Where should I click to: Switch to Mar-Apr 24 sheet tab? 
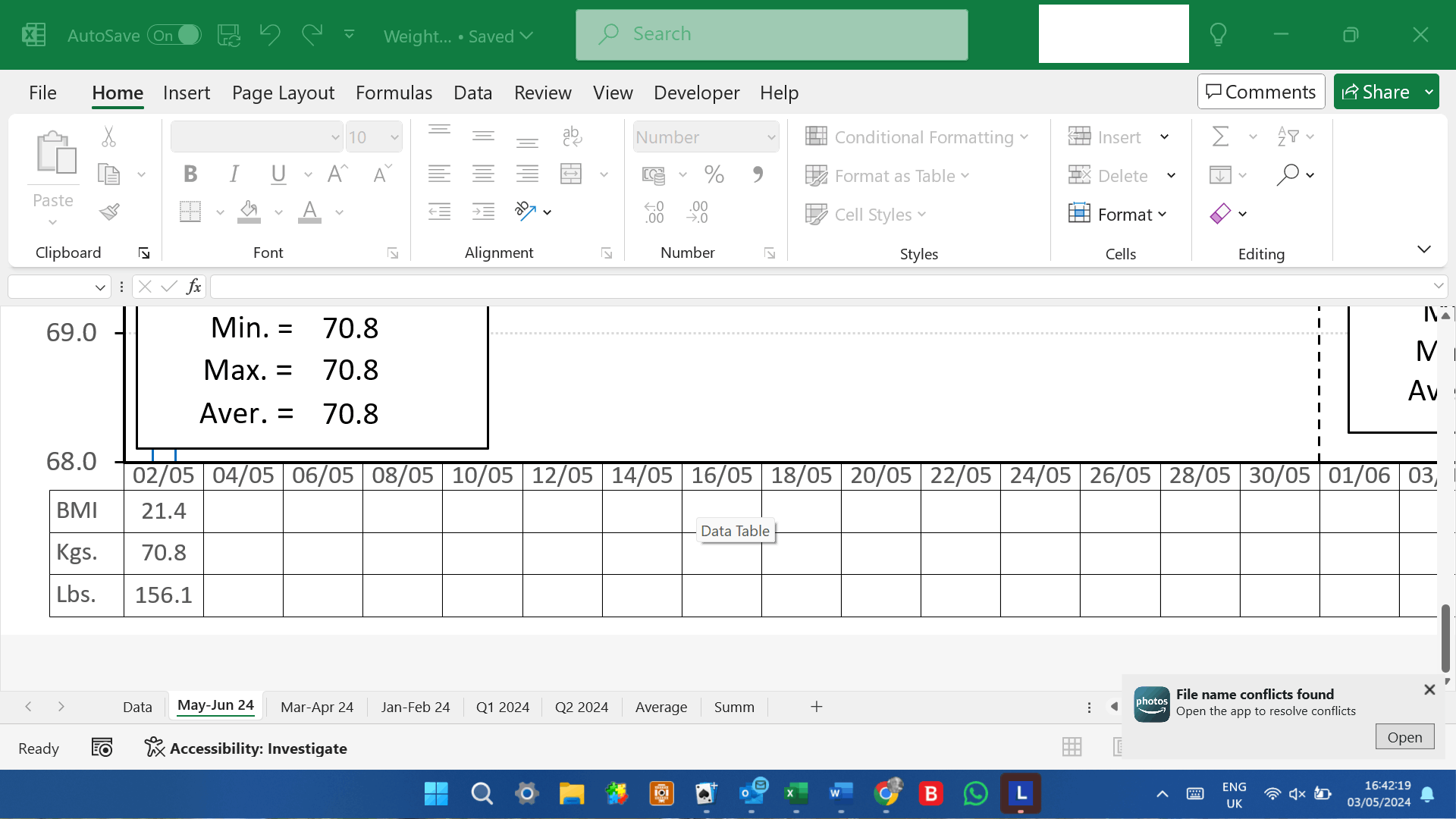[316, 707]
